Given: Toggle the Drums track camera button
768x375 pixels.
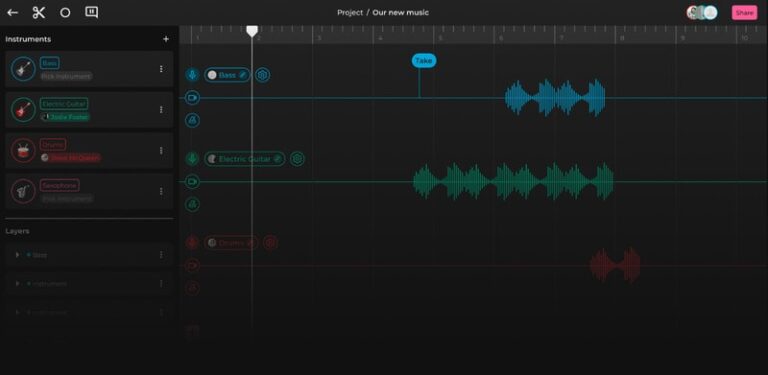Looking at the screenshot, I should tap(192, 265).
